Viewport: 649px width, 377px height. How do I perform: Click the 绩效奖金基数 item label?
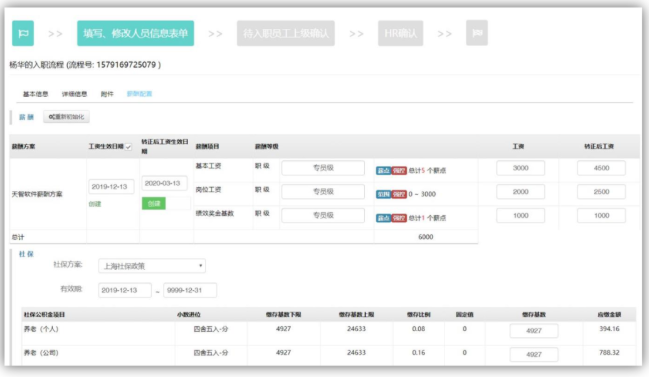pyautogui.click(x=215, y=214)
